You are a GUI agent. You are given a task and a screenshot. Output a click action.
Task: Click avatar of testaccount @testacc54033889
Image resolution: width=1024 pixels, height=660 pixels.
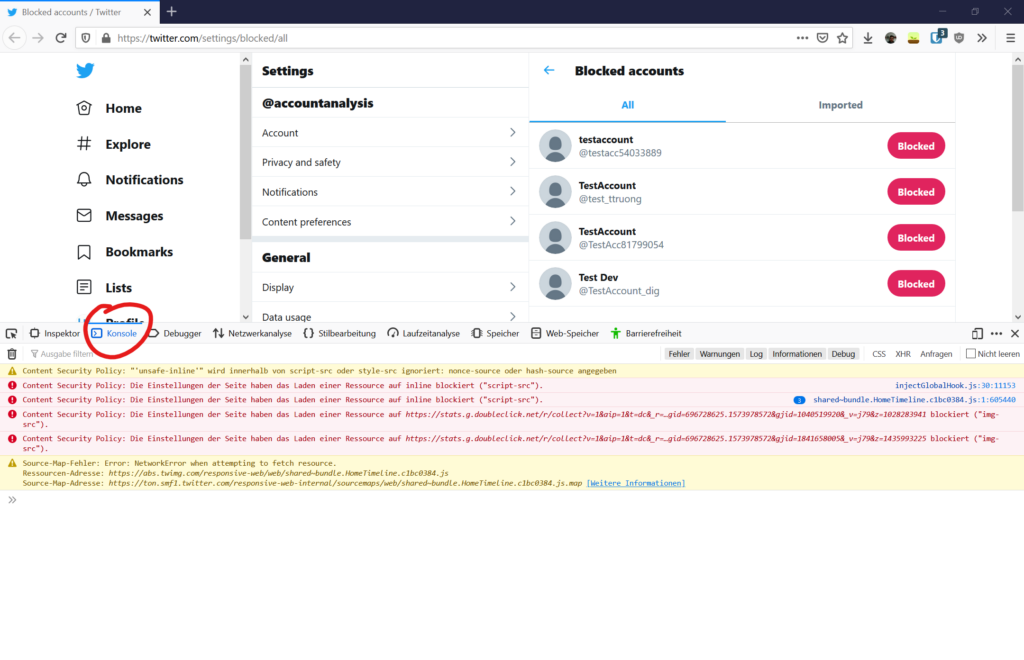(x=555, y=146)
